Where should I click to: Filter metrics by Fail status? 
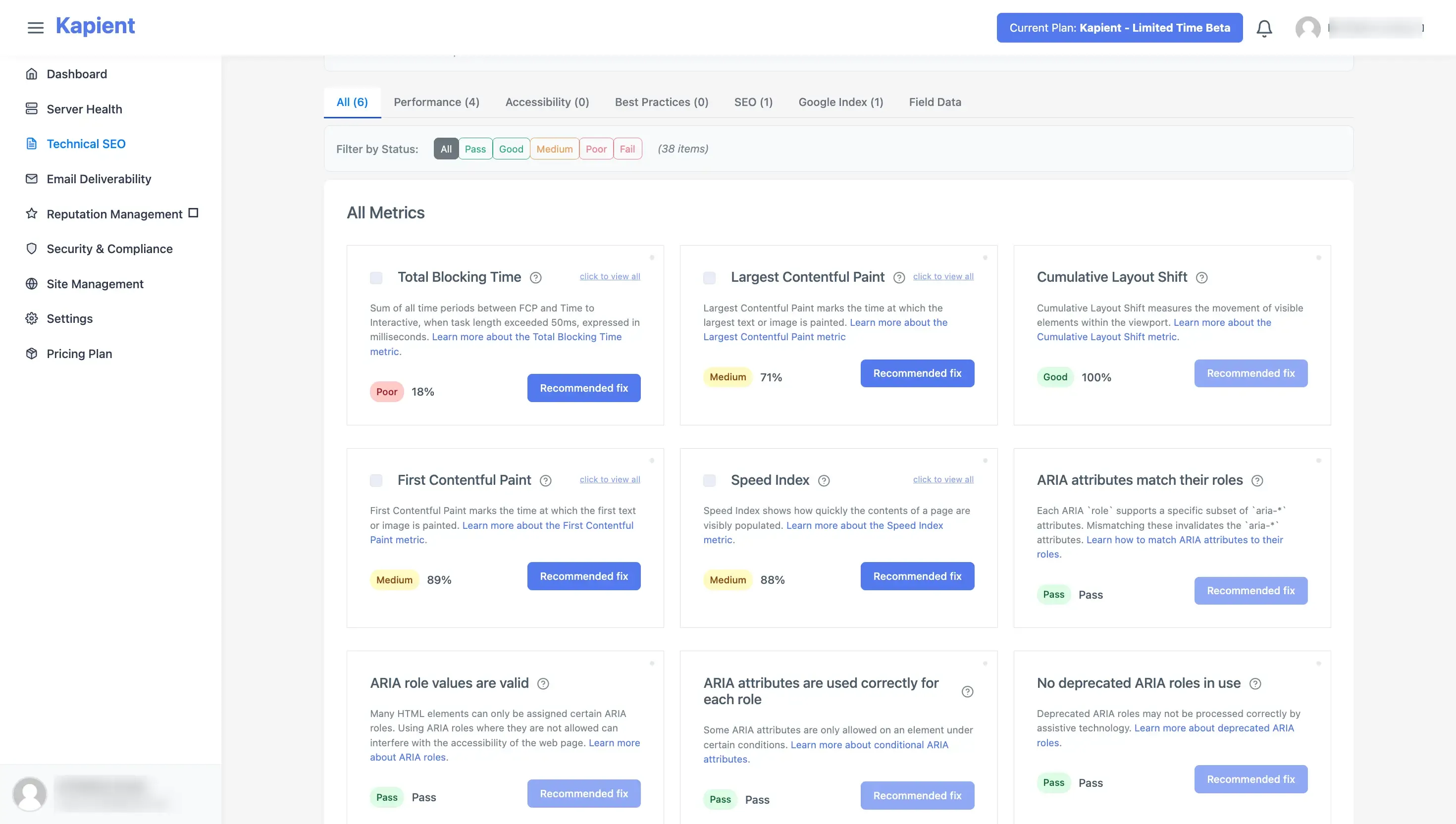(x=627, y=149)
